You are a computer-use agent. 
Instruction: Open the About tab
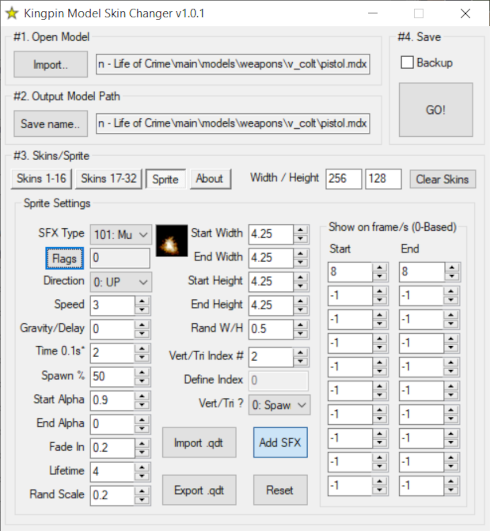tap(210, 178)
